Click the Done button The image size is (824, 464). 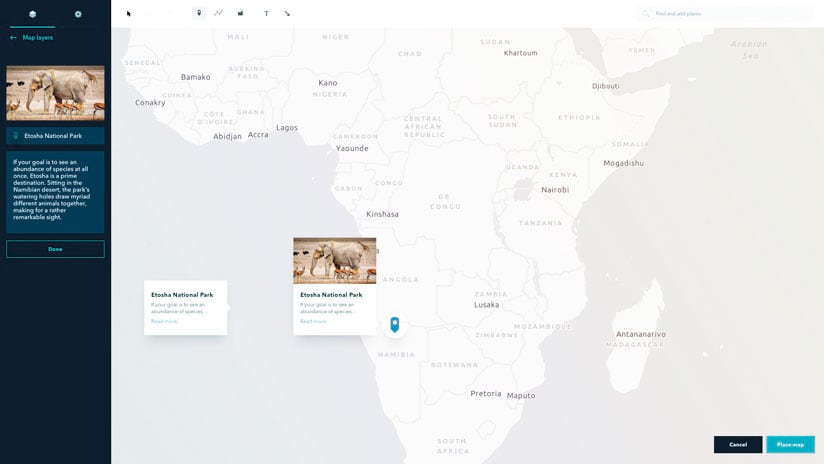click(55, 249)
